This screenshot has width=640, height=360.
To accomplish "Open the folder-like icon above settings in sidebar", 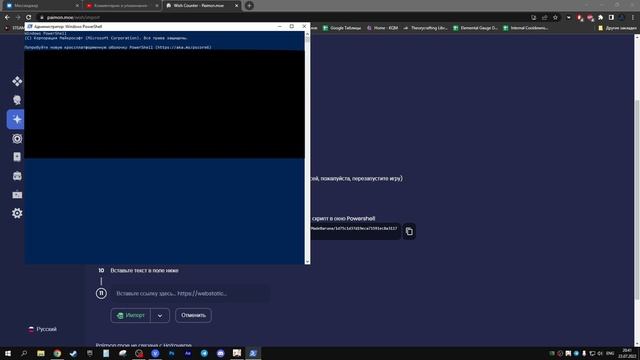I will (17, 195).
